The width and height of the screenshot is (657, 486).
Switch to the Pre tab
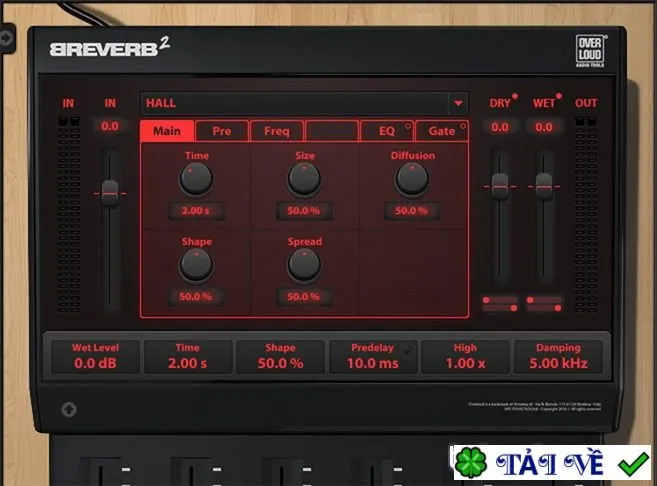[222, 131]
